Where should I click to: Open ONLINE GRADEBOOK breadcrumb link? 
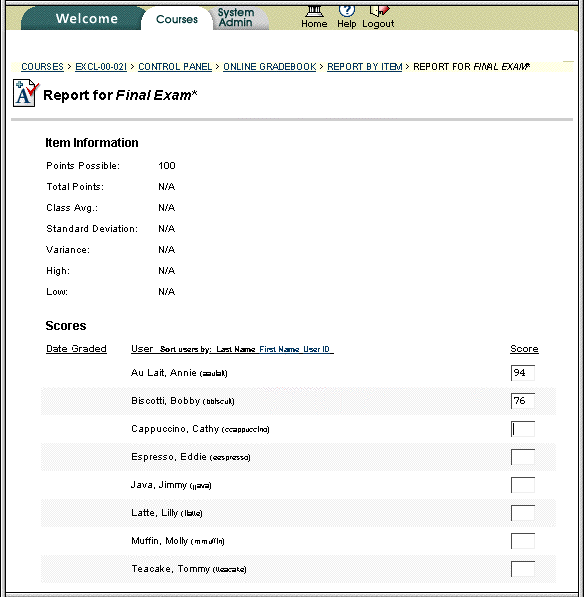coord(270,67)
